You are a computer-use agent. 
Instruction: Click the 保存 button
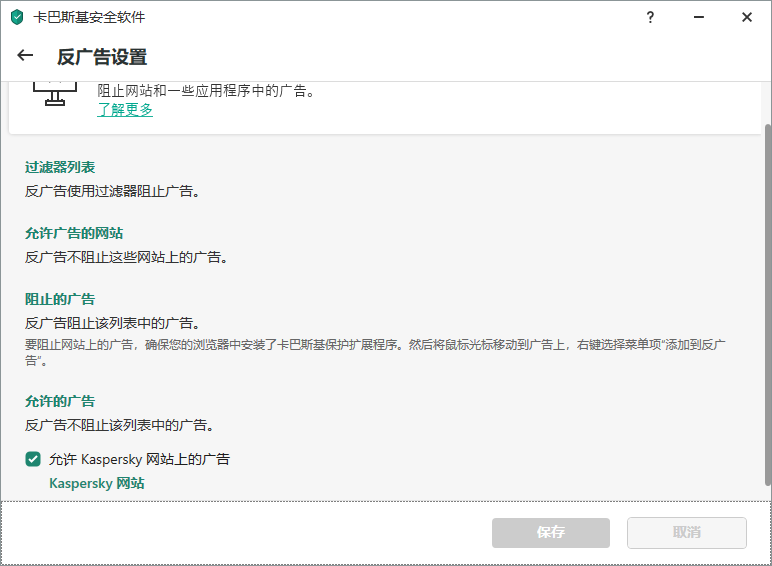[551, 533]
